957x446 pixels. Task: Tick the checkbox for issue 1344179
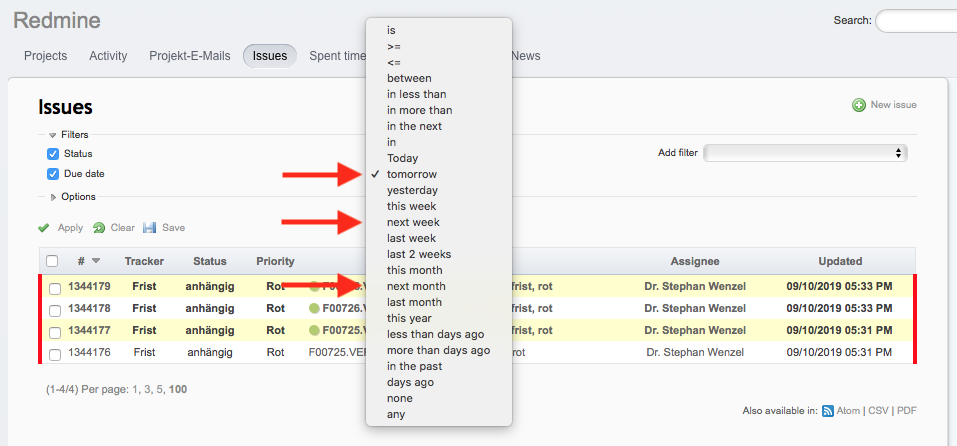tap(53, 287)
